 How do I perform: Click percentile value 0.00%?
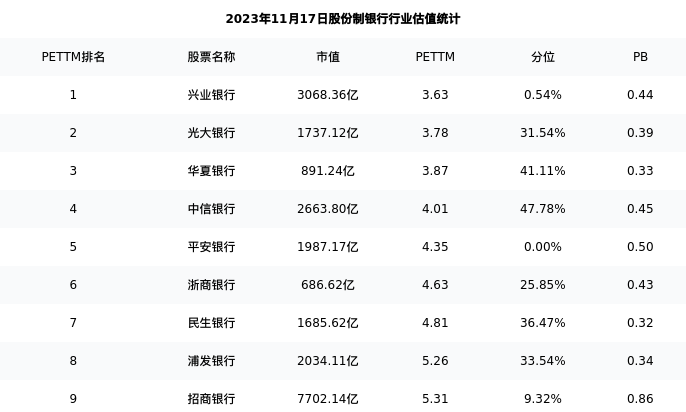[x=542, y=247]
